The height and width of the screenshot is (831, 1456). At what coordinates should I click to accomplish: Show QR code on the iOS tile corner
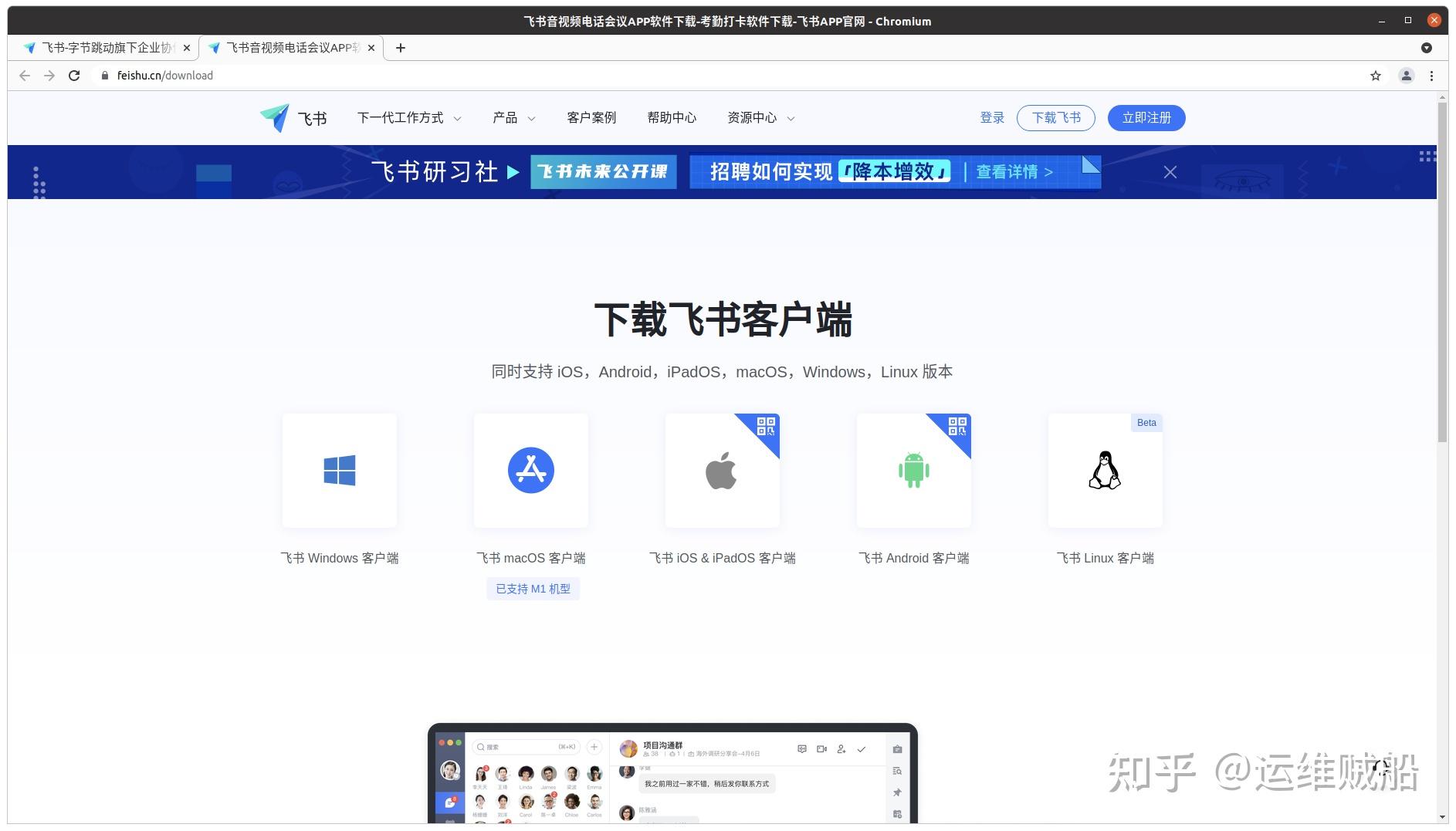click(766, 426)
